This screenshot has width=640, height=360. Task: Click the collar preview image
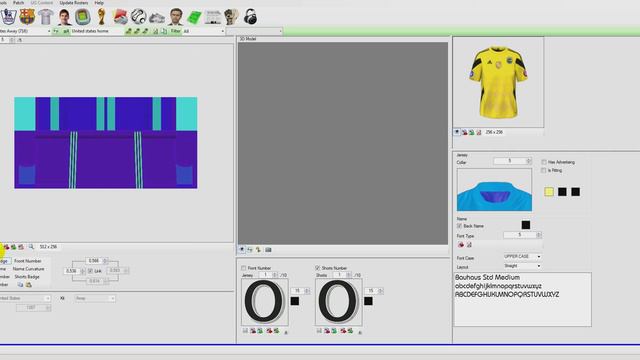pos(494,190)
